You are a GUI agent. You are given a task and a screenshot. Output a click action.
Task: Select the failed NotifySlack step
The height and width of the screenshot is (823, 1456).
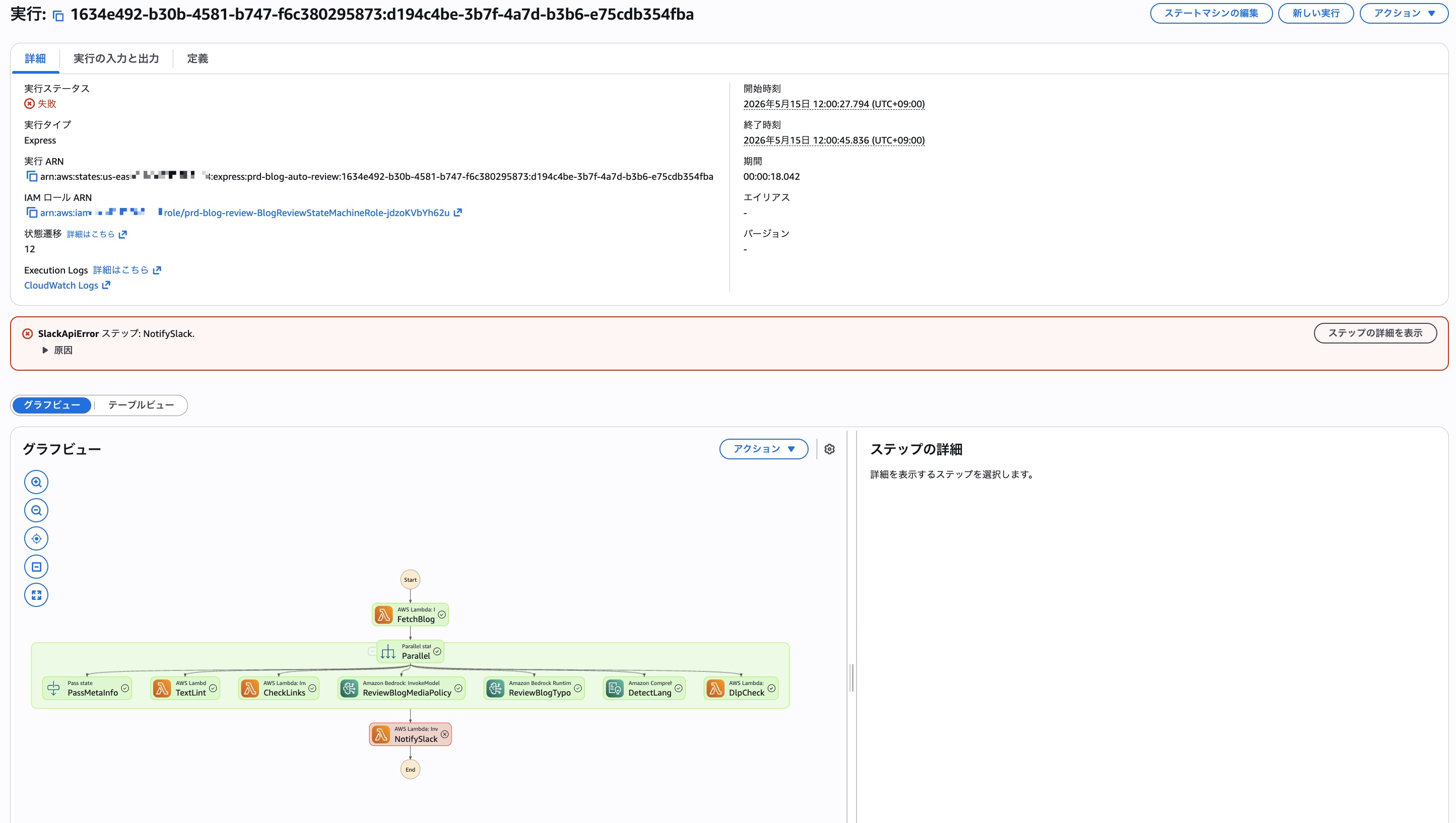(410, 734)
